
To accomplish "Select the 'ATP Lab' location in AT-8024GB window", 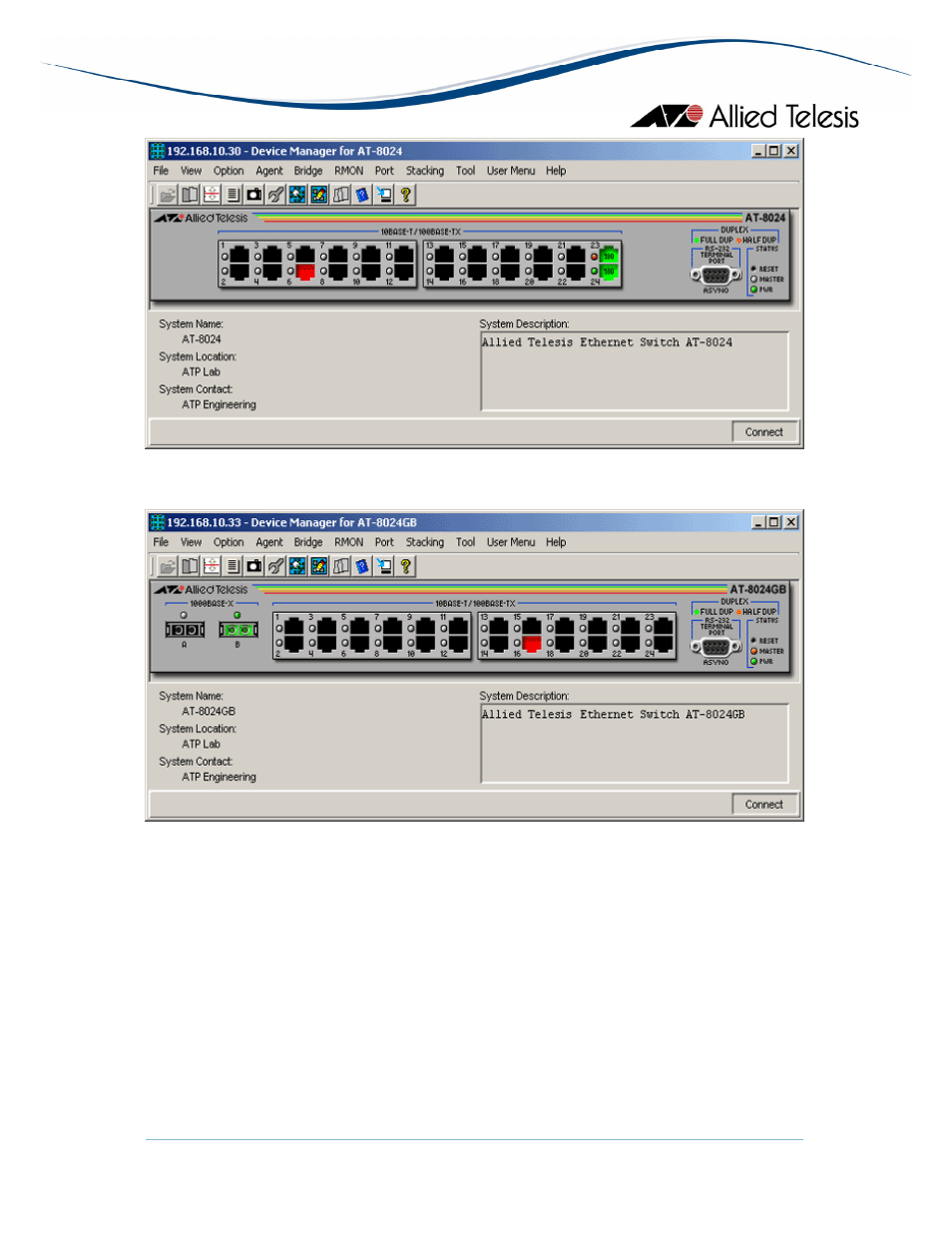I will pos(202,745).
